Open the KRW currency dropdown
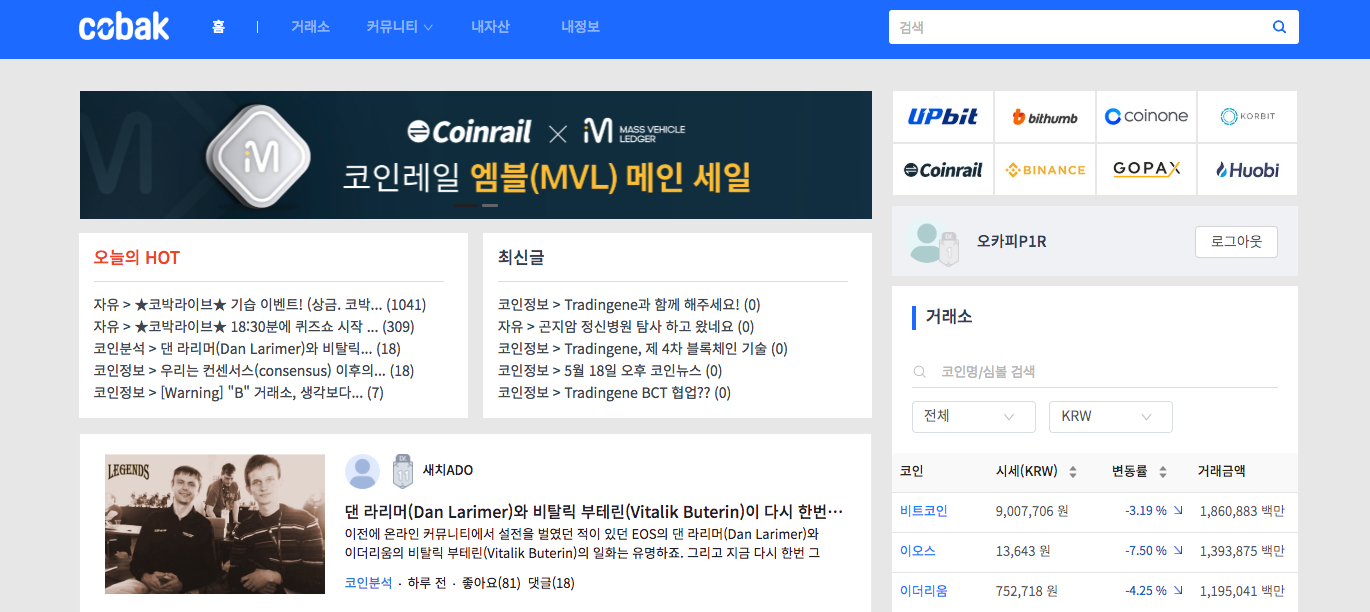The height and width of the screenshot is (612, 1370). click(1110, 417)
